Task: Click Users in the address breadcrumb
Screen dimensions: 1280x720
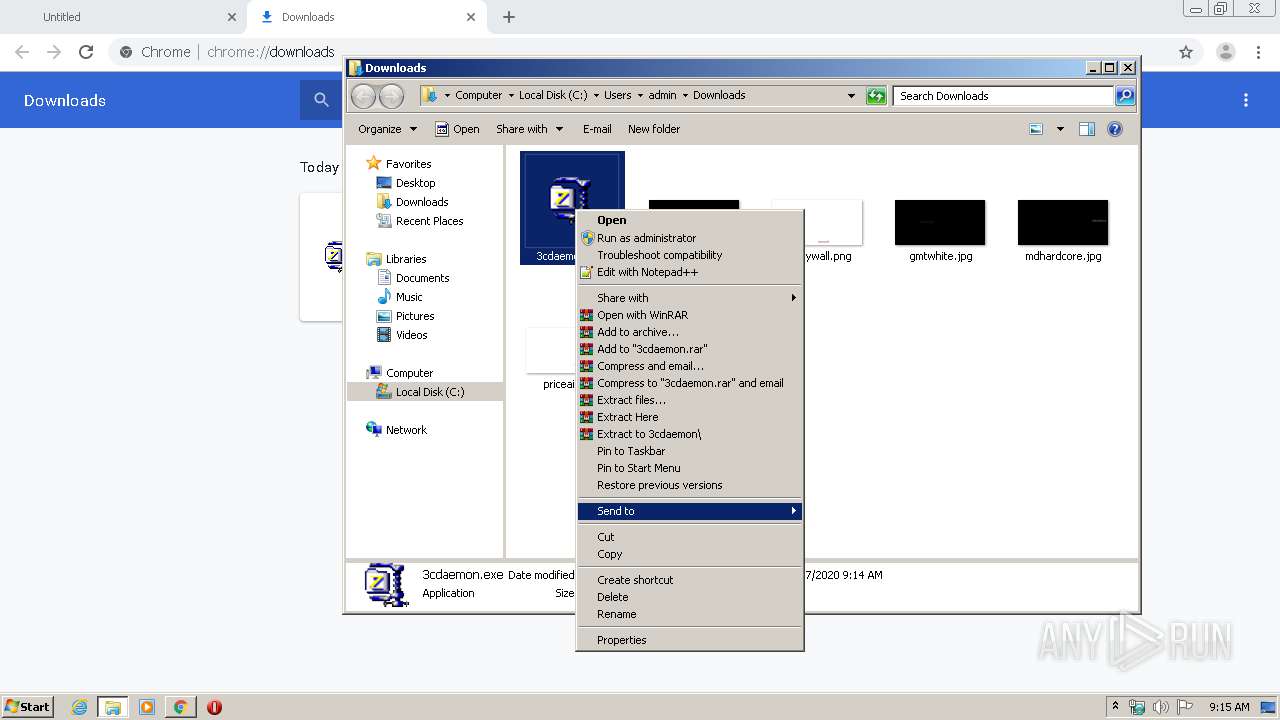Action: coord(617,96)
